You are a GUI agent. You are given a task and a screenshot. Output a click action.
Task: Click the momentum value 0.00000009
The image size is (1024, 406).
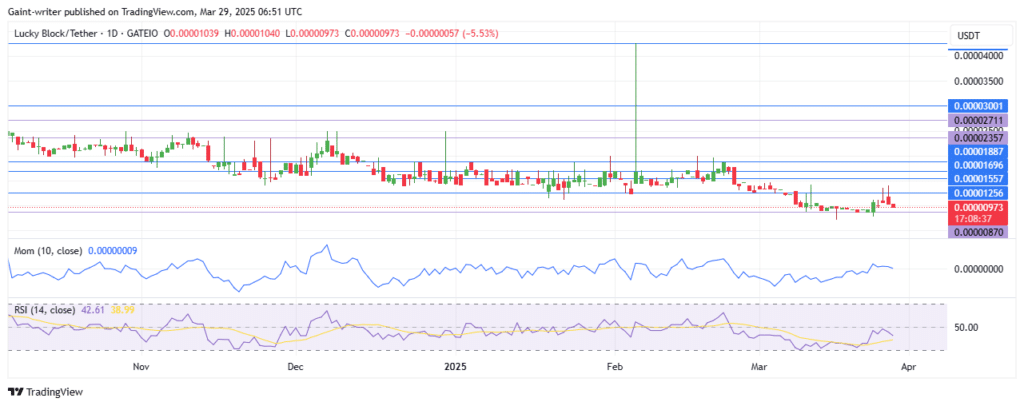coord(112,251)
